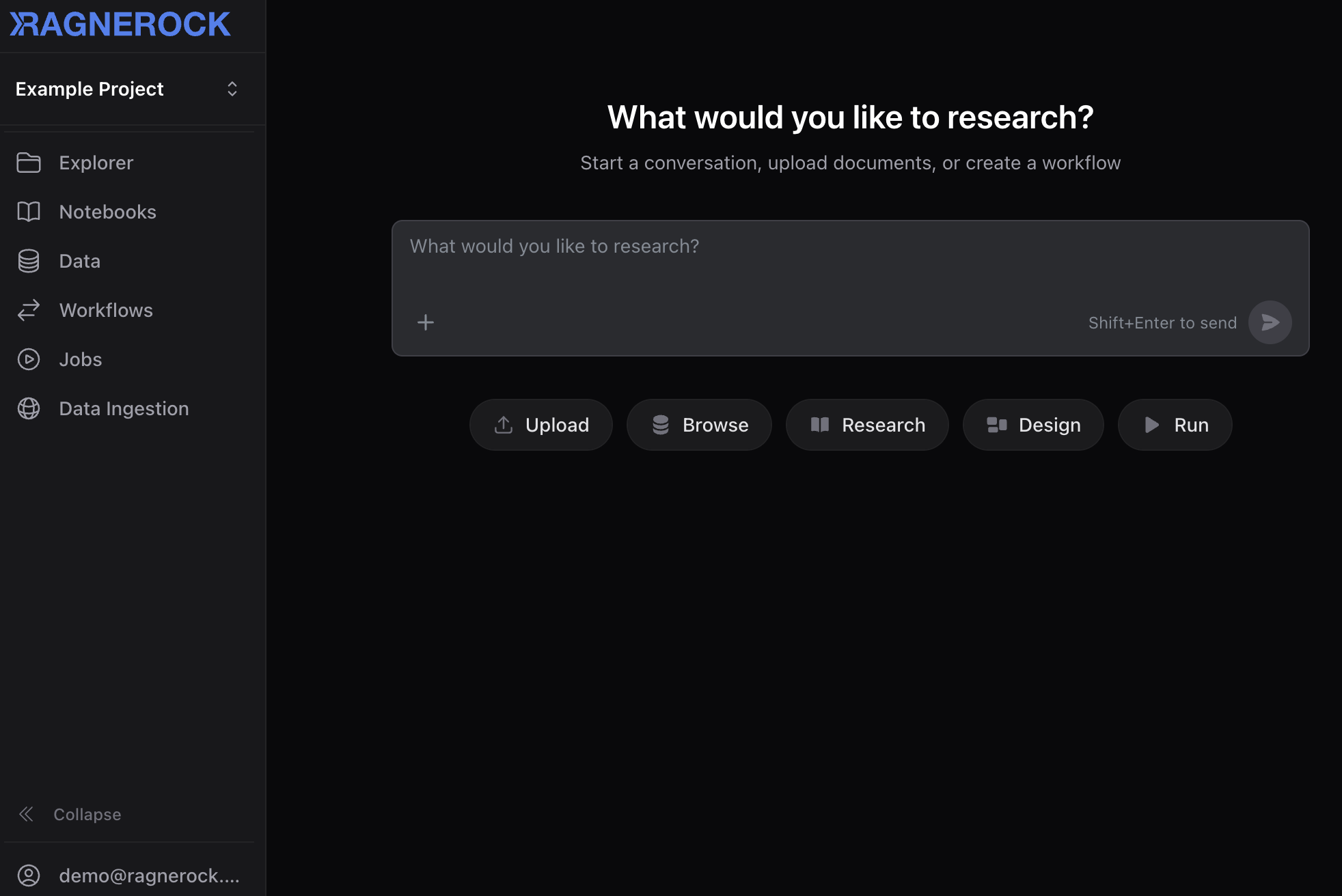The width and height of the screenshot is (1342, 896).
Task: Open Notebooks in the sidebar
Action: click(108, 212)
